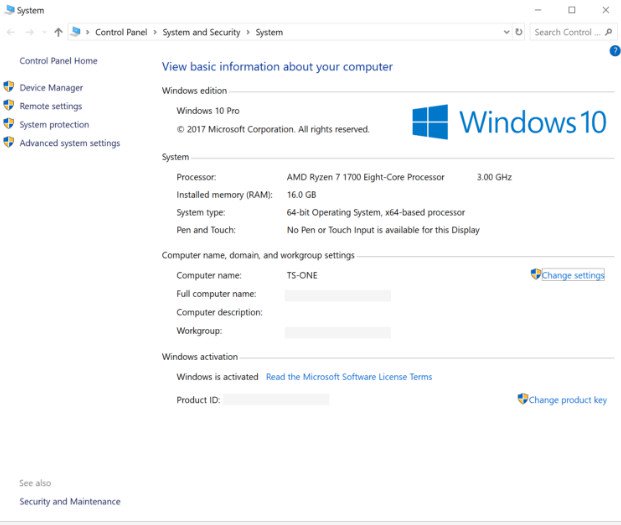Expand chevron after System and Security

(248, 32)
